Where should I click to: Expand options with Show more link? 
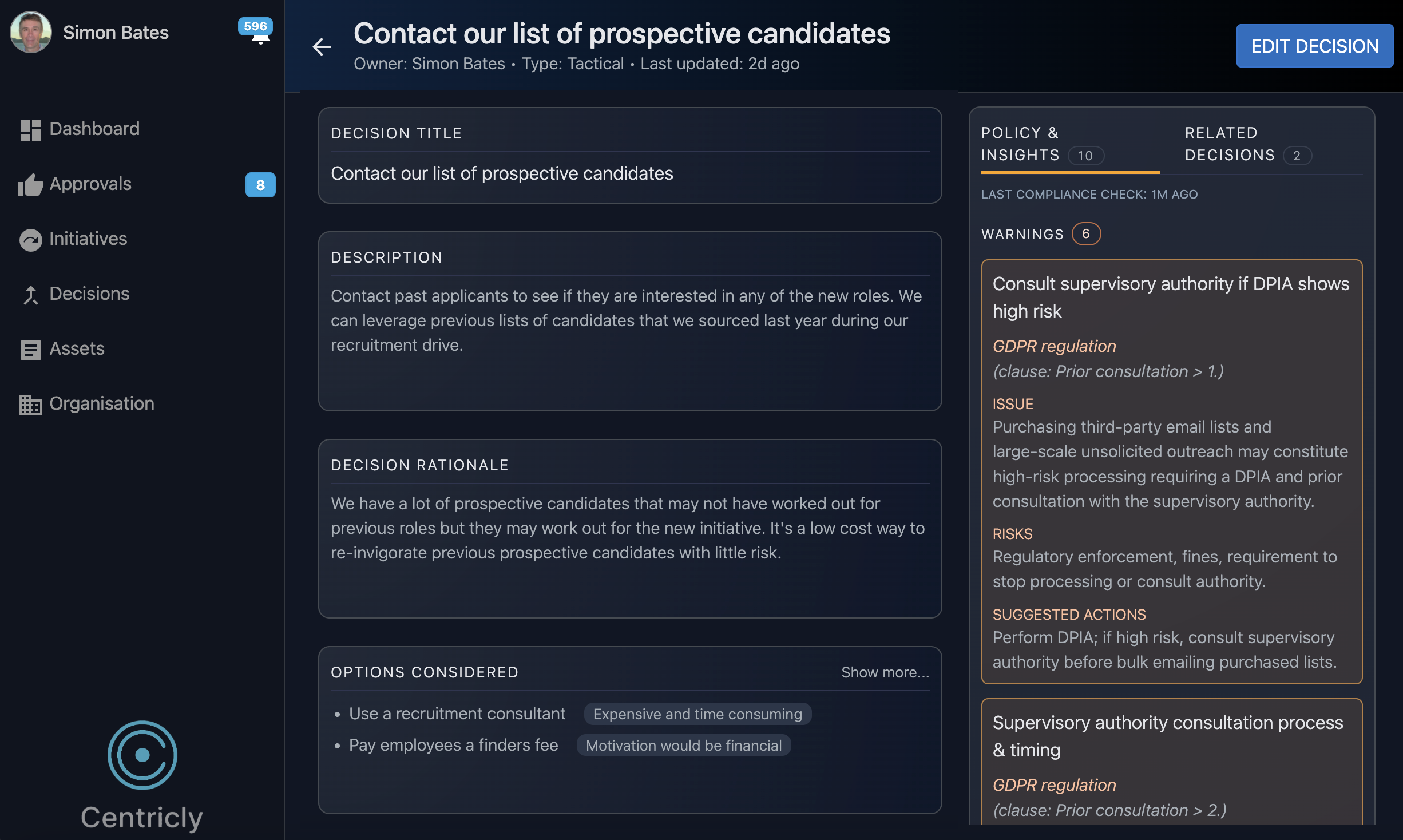tap(885, 672)
